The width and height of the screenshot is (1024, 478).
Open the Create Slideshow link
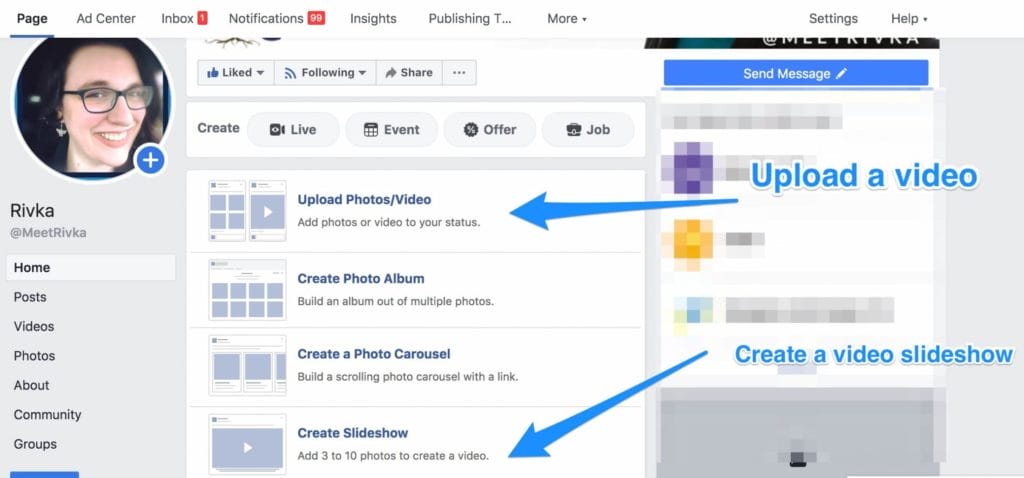[352, 433]
